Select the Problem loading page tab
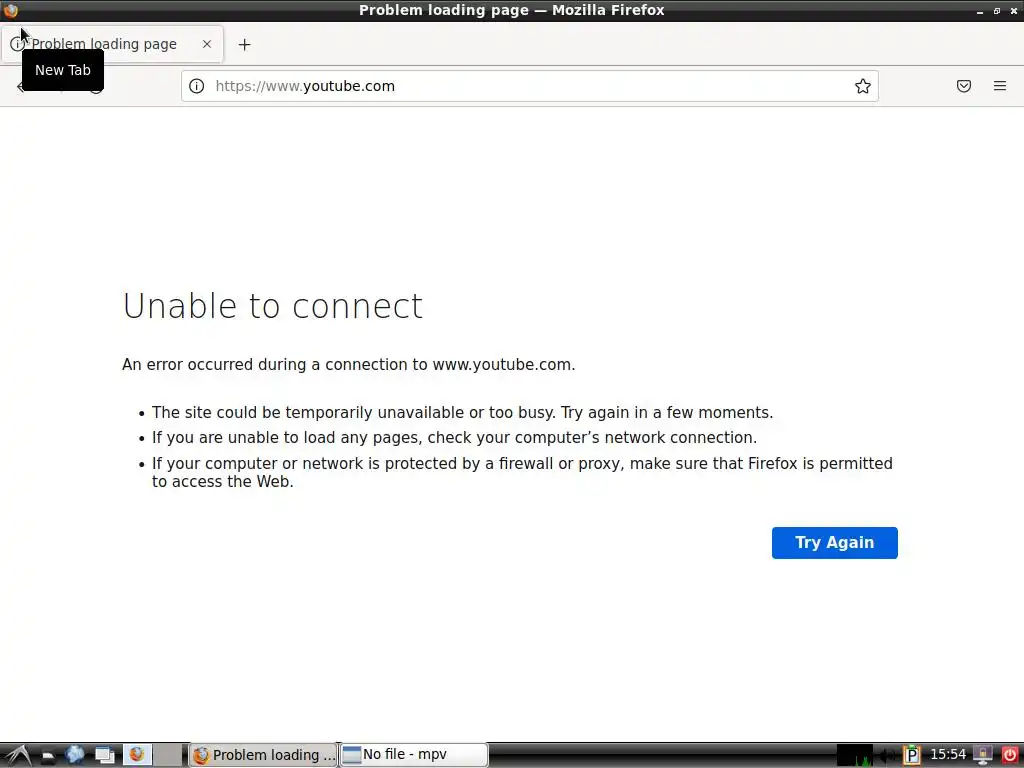Viewport: 1024px width, 768px height. click(x=112, y=44)
